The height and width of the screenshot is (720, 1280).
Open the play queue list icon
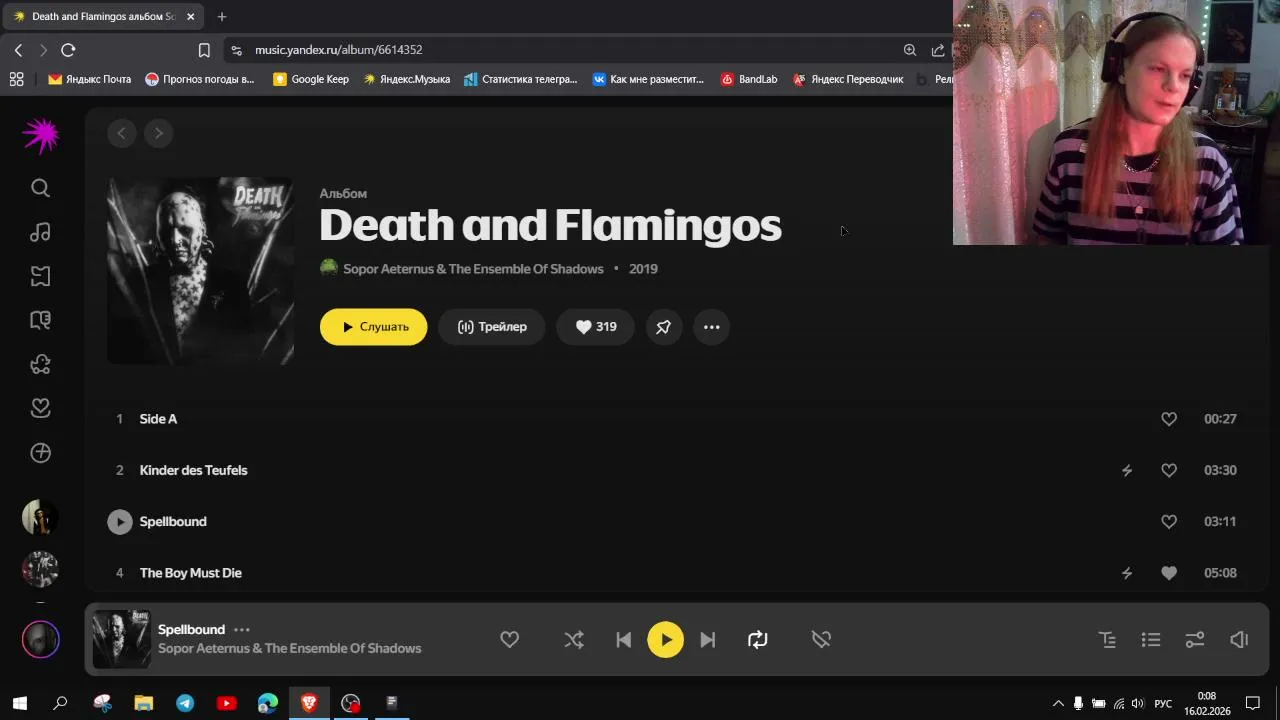pyautogui.click(x=1151, y=640)
